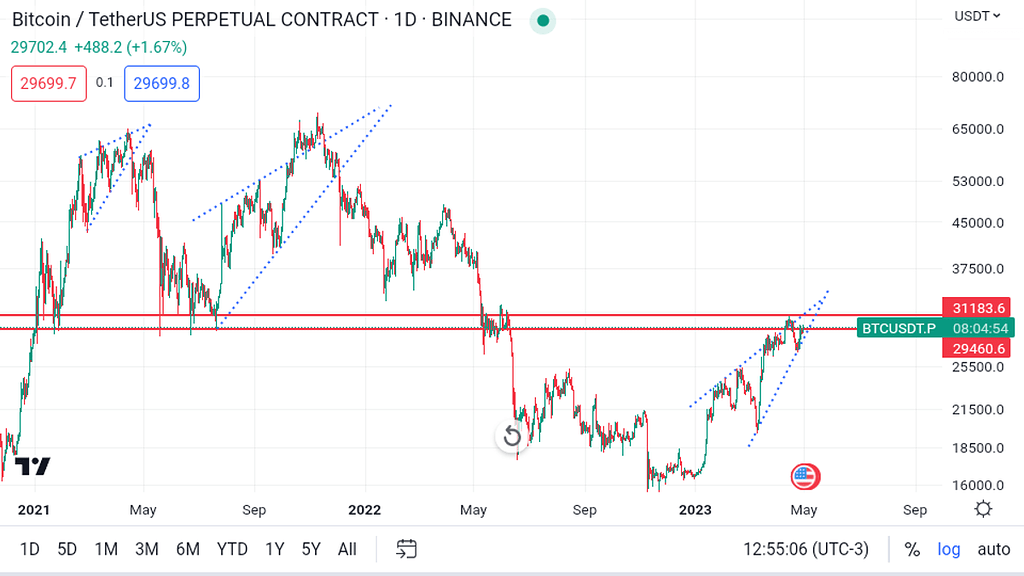Image resolution: width=1024 pixels, height=576 pixels.
Task: Open the timezone menu showing UTC-3
Action: tap(806, 549)
